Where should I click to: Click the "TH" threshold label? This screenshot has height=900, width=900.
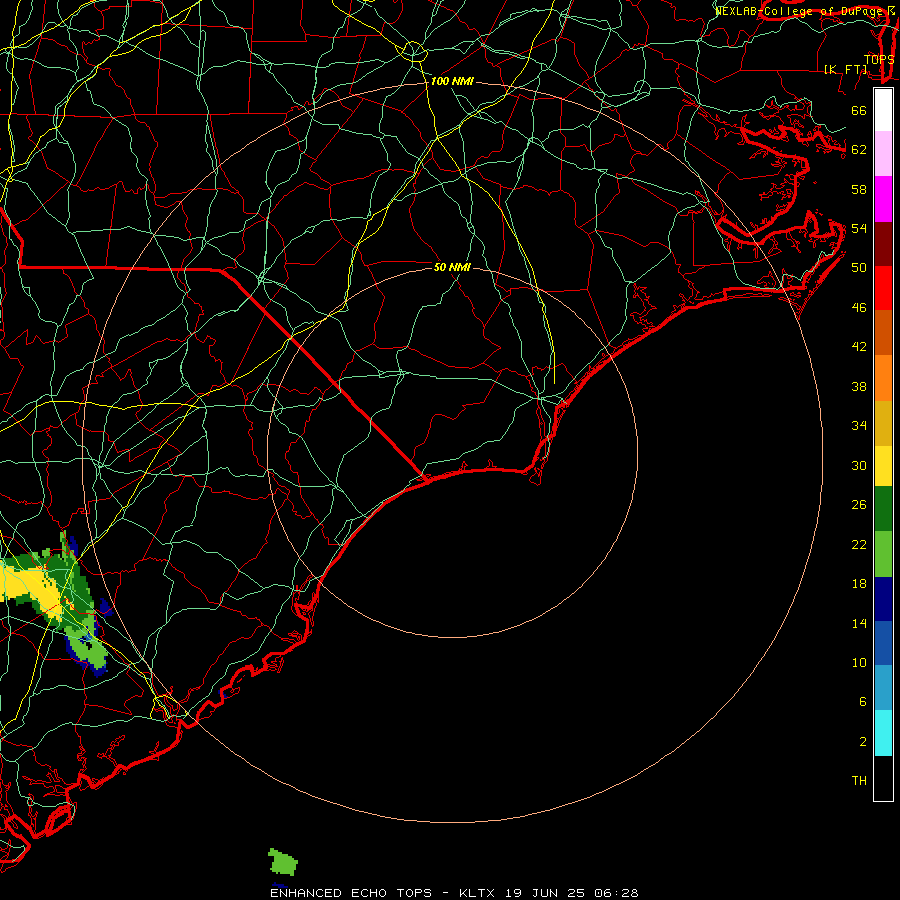(x=859, y=781)
